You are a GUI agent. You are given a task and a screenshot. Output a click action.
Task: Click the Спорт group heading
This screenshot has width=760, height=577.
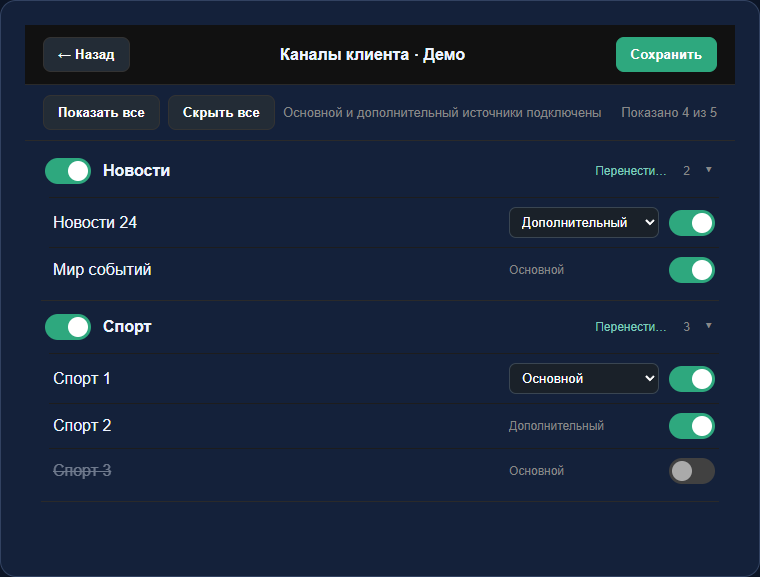click(127, 327)
